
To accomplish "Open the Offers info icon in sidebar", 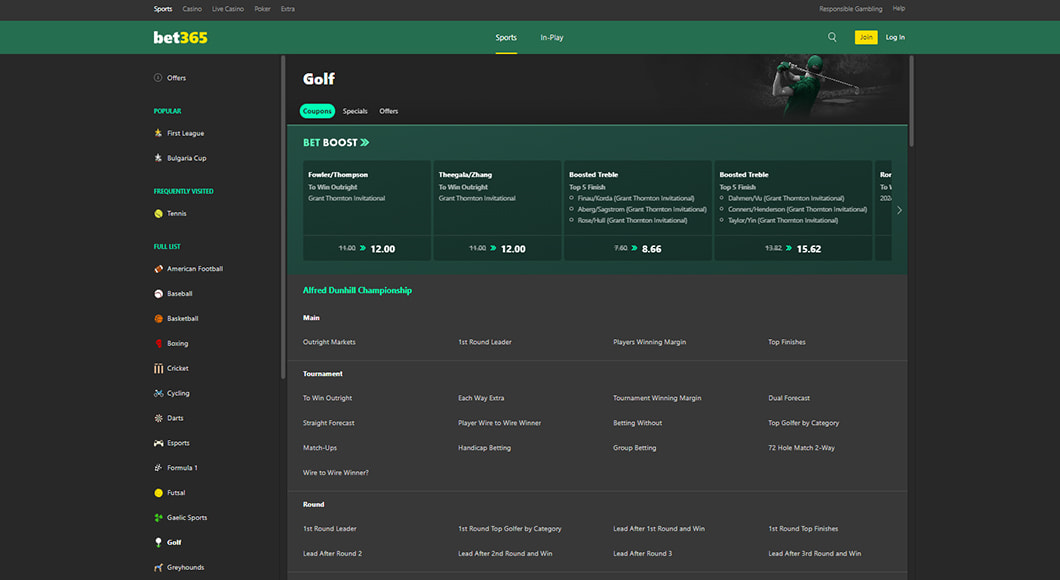I will (x=158, y=78).
